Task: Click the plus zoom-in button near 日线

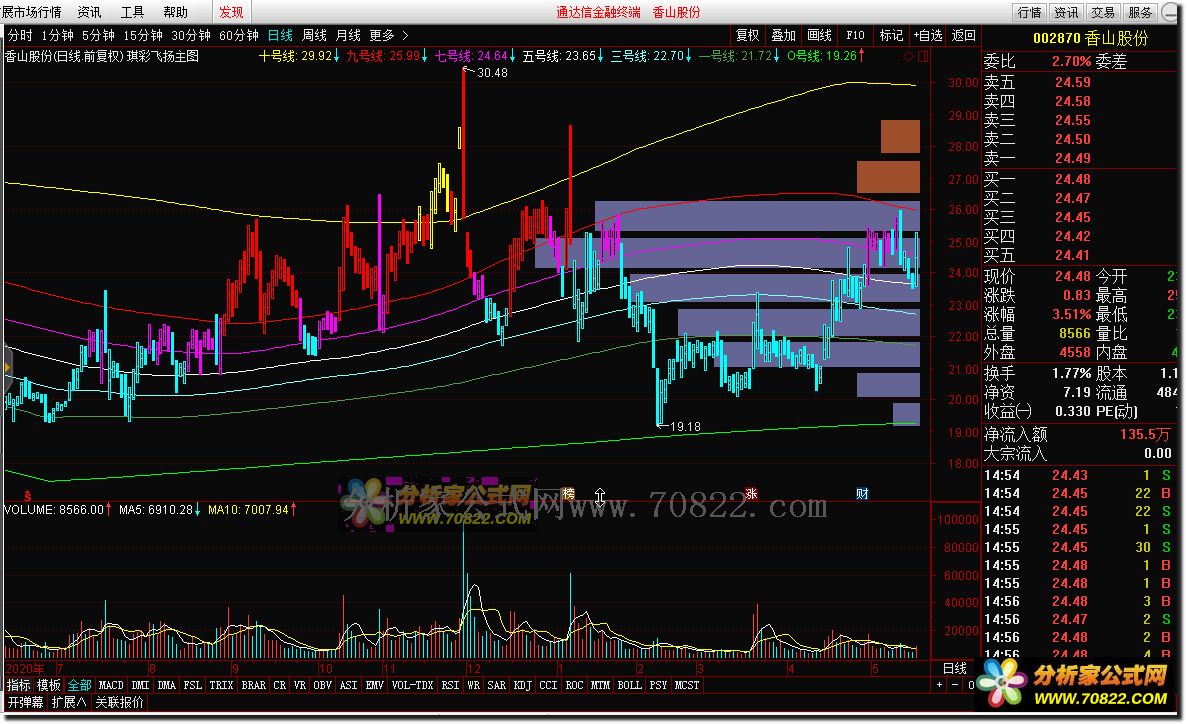Action: coord(939,685)
